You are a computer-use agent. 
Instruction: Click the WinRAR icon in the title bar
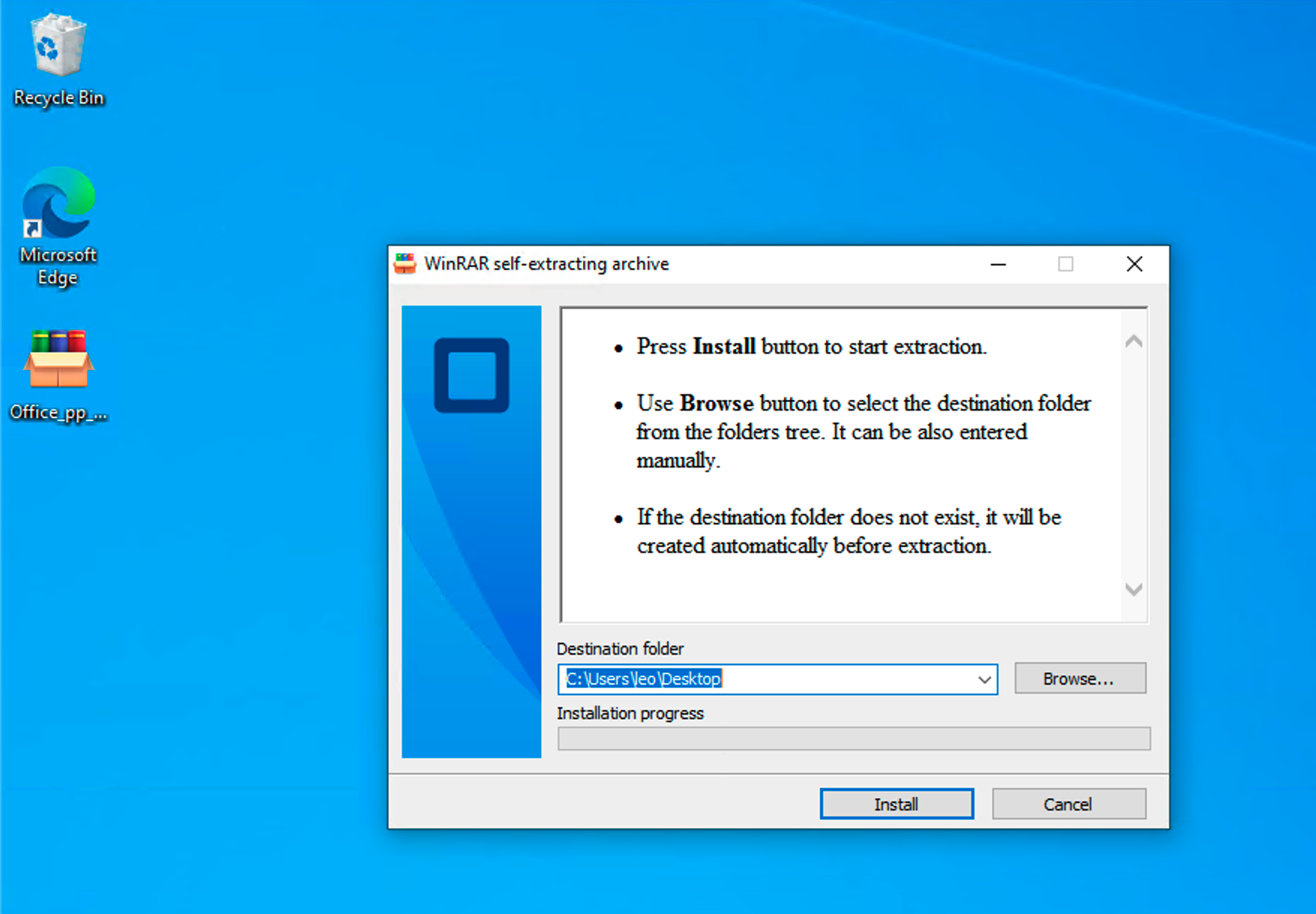click(x=405, y=264)
